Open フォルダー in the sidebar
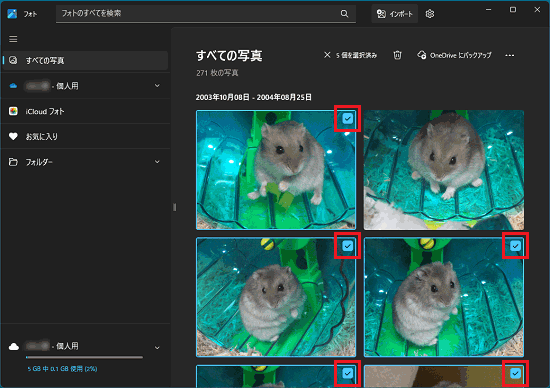550x388 pixels. click(86, 162)
